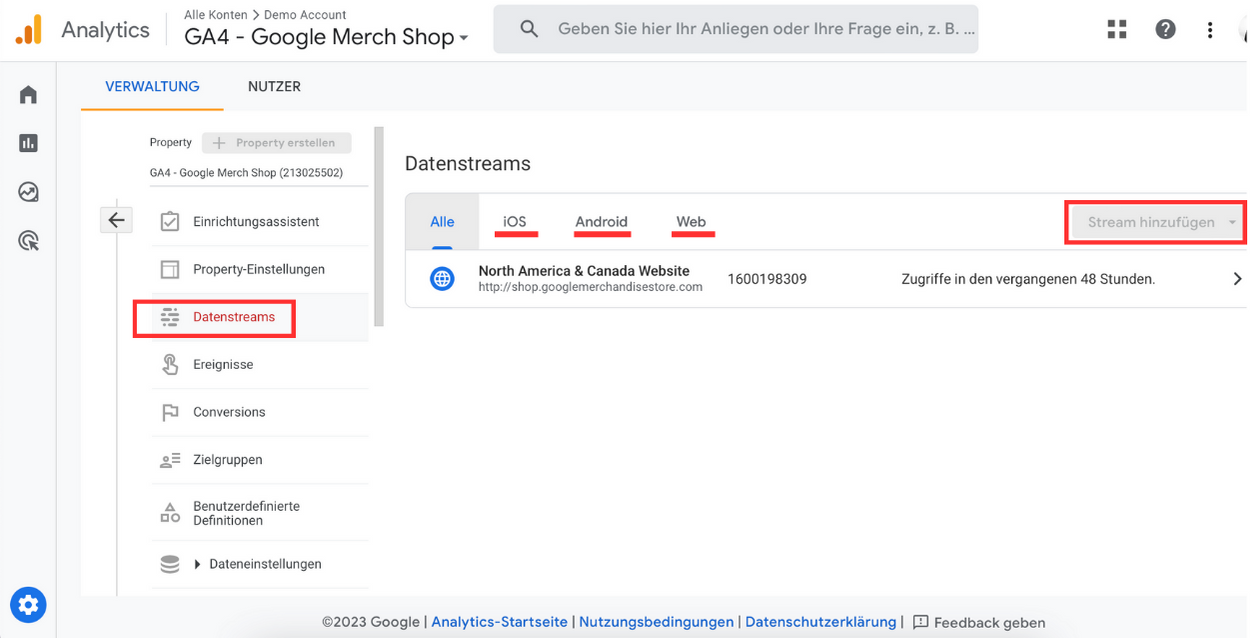
Task: Click the Ereignisse touch icon
Action: [170, 365]
